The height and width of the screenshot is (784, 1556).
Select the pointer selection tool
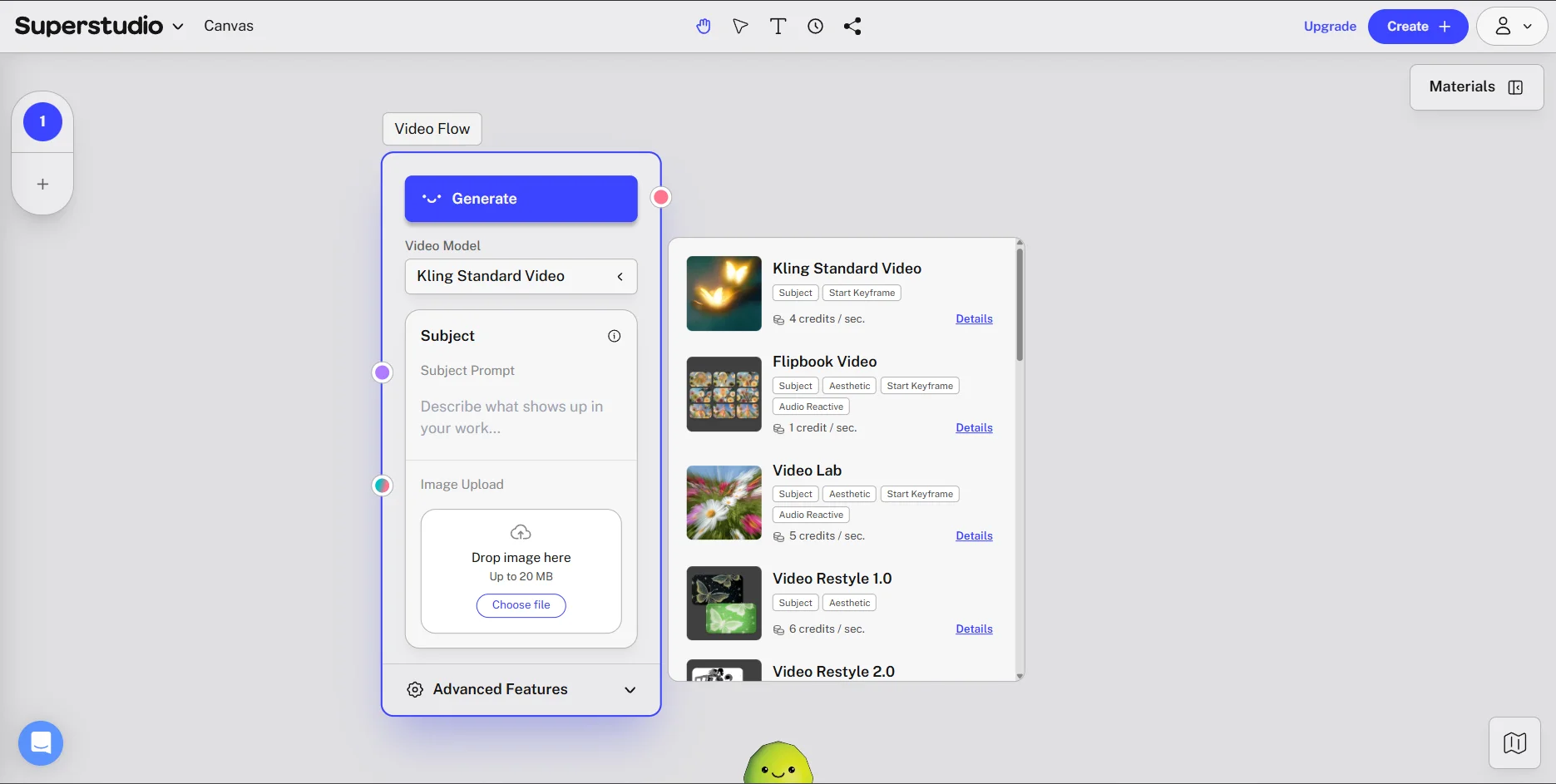click(740, 27)
